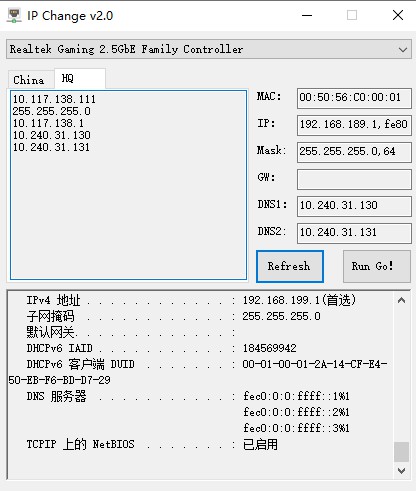Click the IP Change app icon in title bar
The image size is (416, 491).
coord(14,16)
